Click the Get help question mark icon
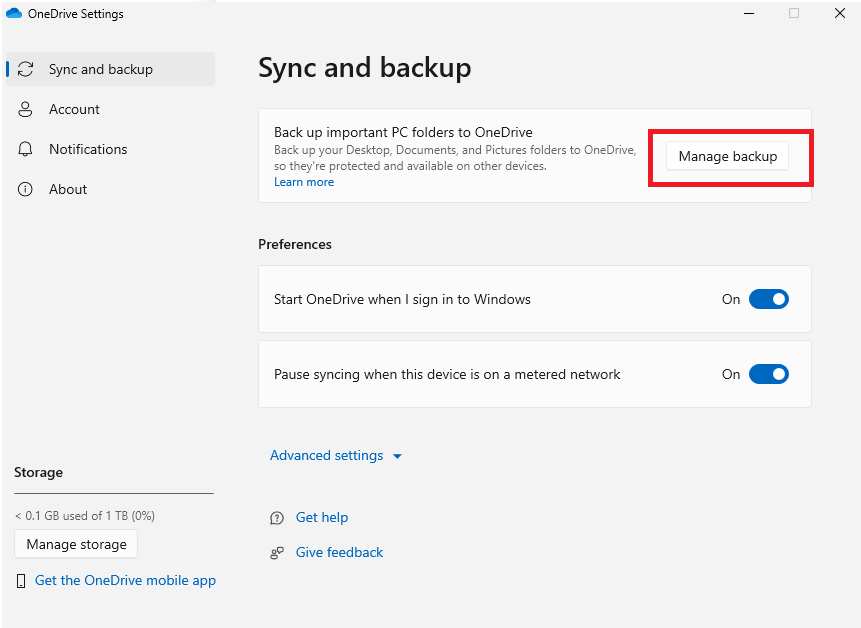 coord(277,518)
